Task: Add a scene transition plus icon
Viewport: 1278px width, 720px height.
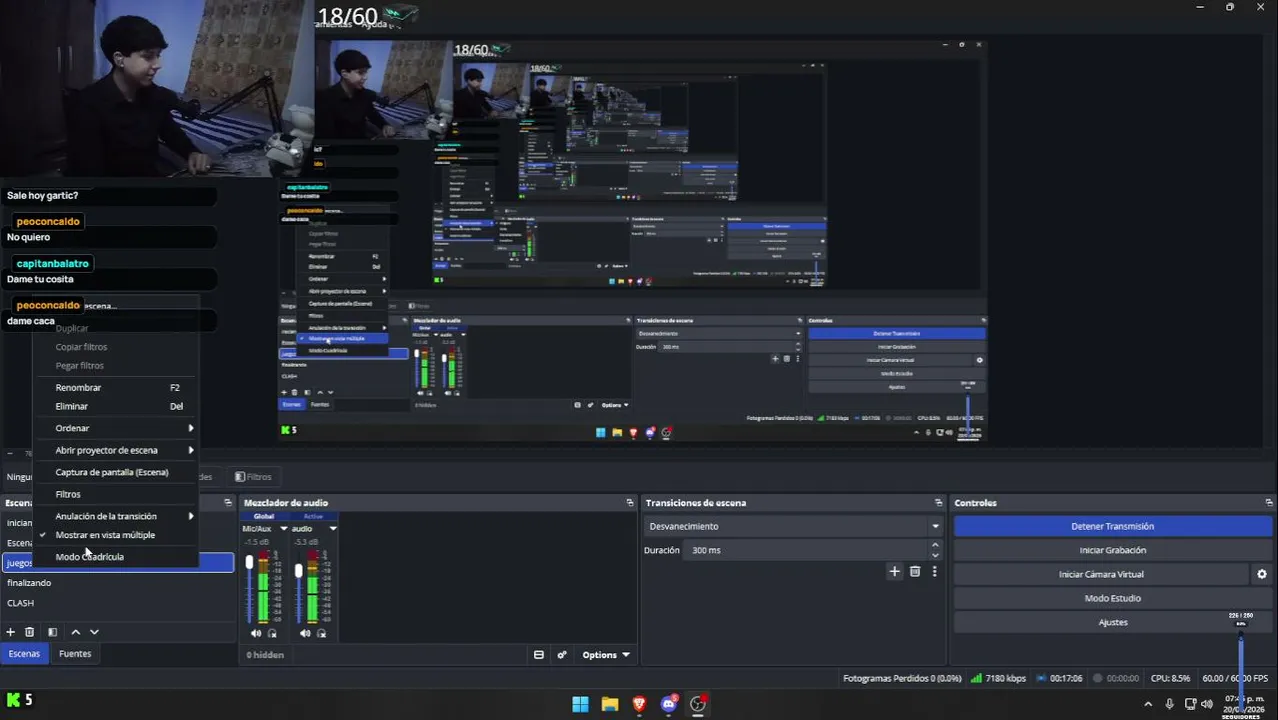Action: (x=895, y=572)
